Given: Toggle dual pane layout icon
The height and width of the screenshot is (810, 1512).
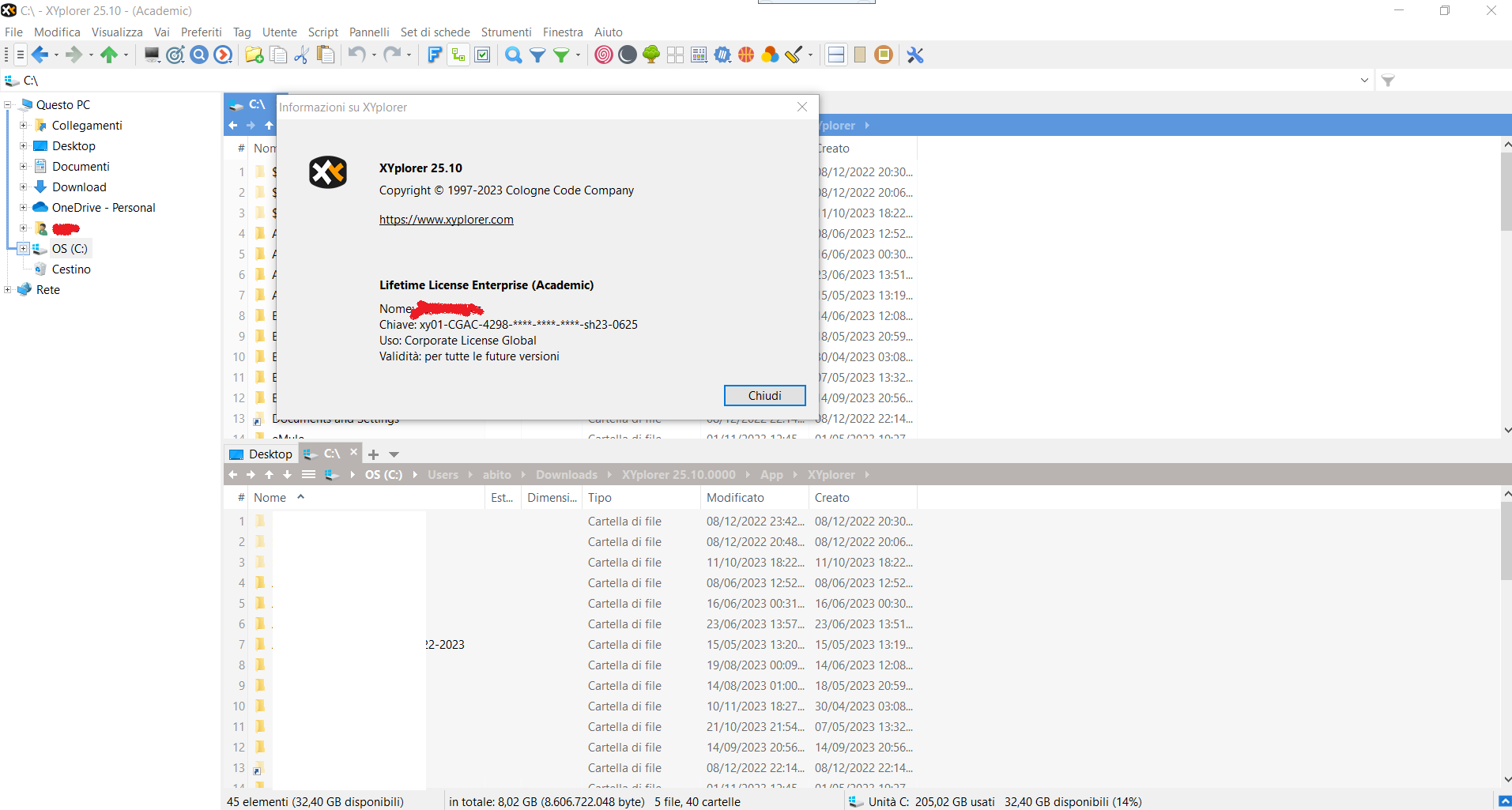Looking at the screenshot, I should tap(836, 55).
